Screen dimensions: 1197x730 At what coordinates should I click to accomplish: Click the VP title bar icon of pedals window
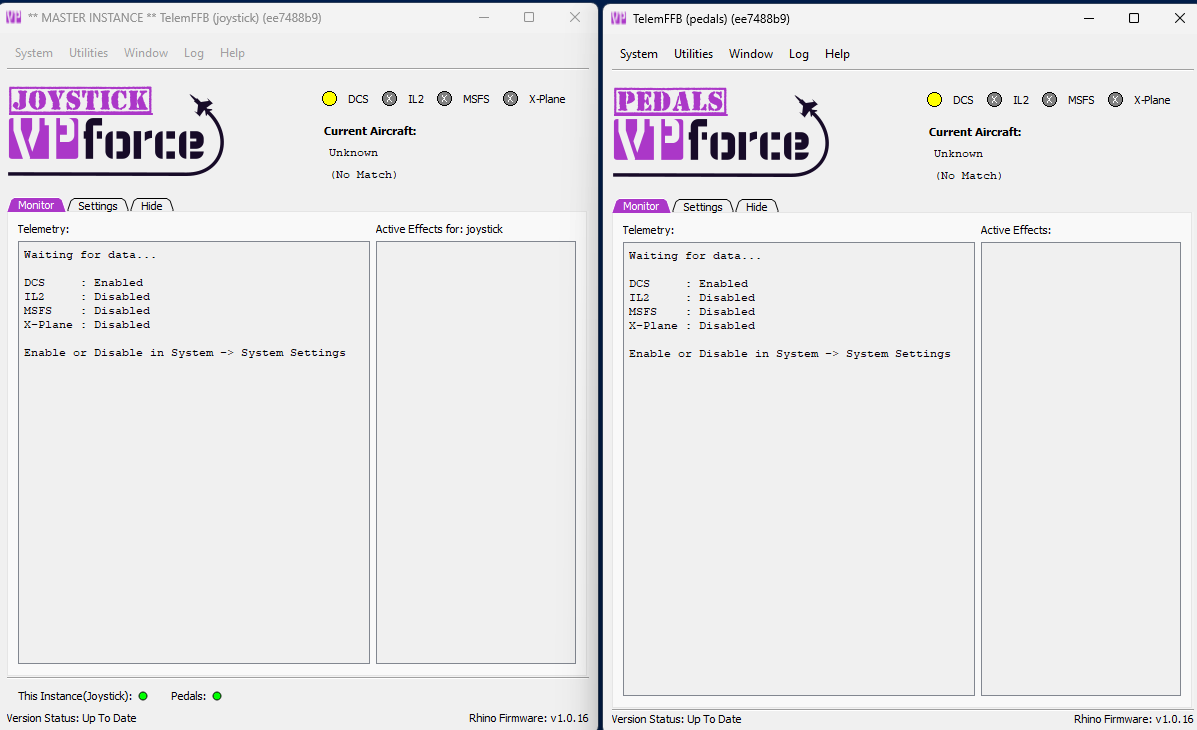pos(618,18)
